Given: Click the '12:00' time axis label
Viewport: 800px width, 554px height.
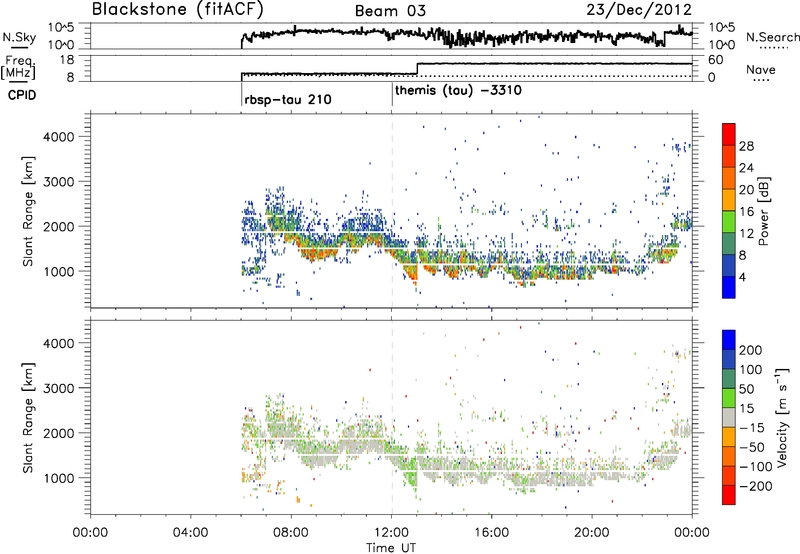Looking at the screenshot, I should tap(391, 533).
